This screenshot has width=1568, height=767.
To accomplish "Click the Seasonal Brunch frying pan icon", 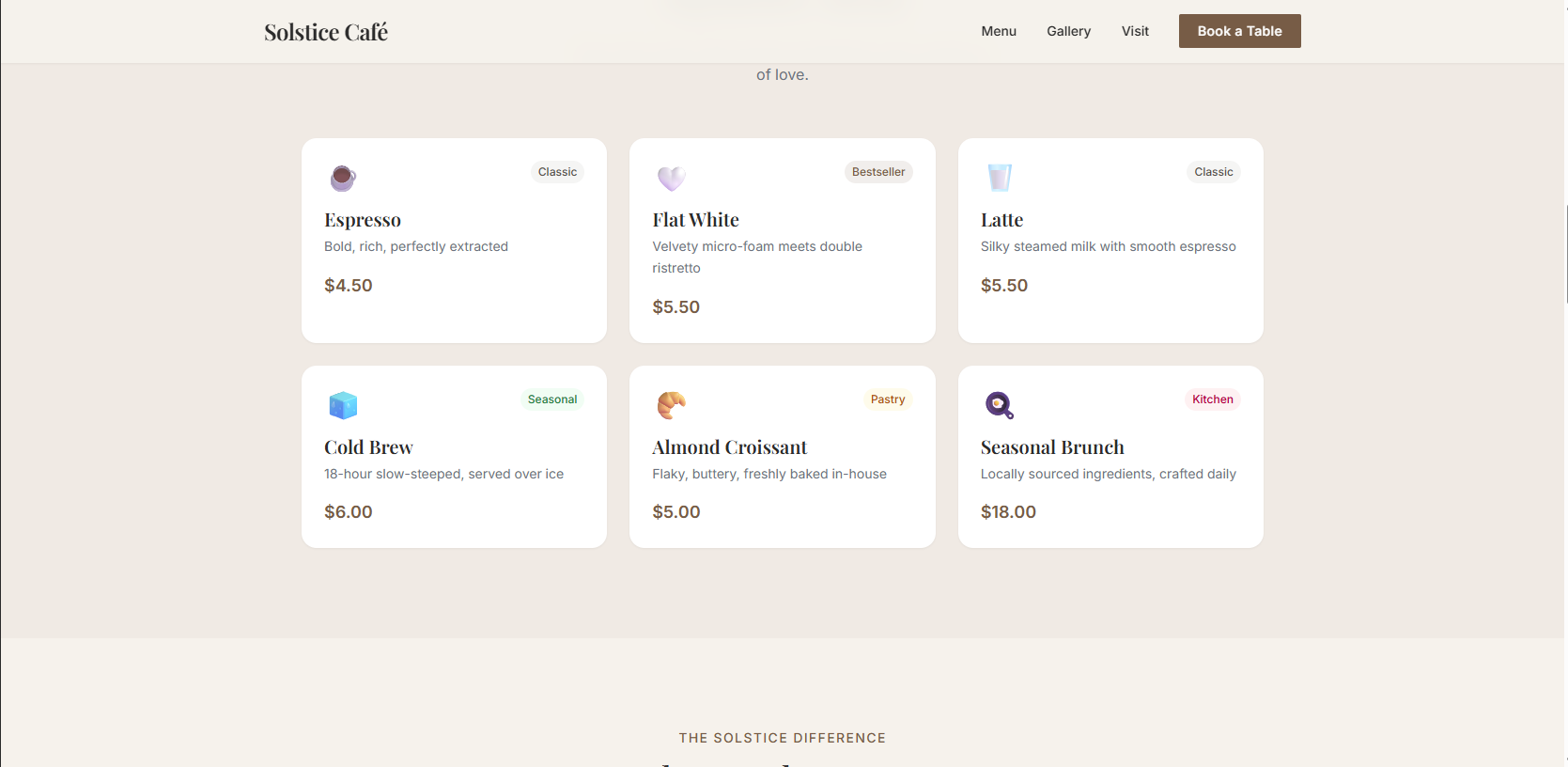I will click(1000, 405).
